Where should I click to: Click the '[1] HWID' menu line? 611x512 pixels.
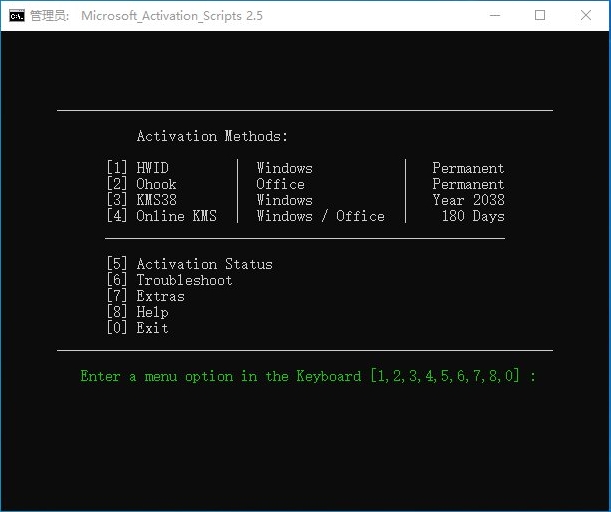point(138,168)
